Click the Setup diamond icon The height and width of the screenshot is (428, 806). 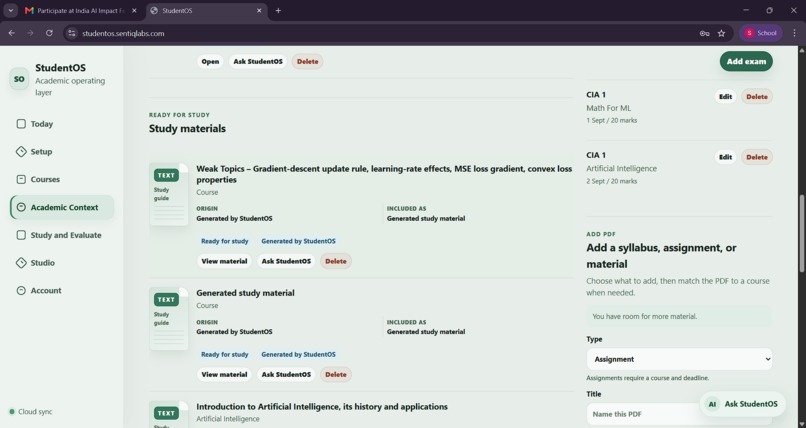tap(21, 152)
